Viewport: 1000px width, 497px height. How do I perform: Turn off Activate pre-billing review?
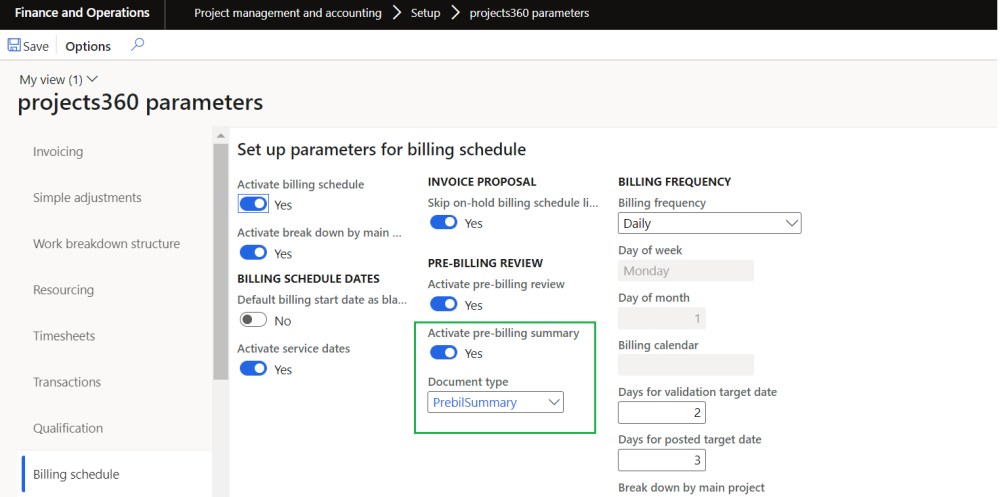[443, 305]
